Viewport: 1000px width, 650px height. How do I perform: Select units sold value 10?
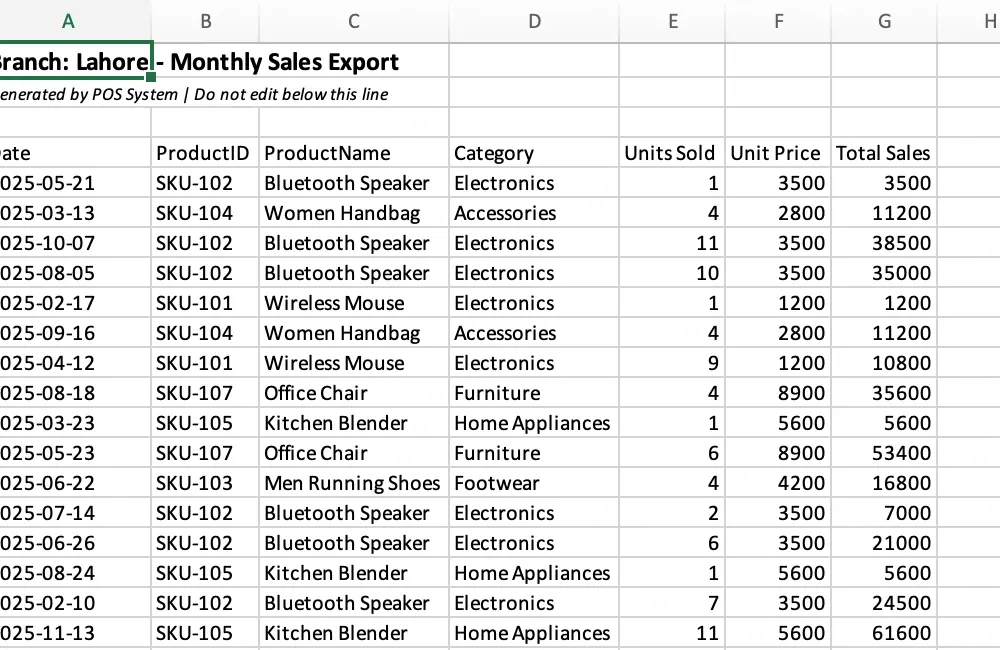click(672, 273)
